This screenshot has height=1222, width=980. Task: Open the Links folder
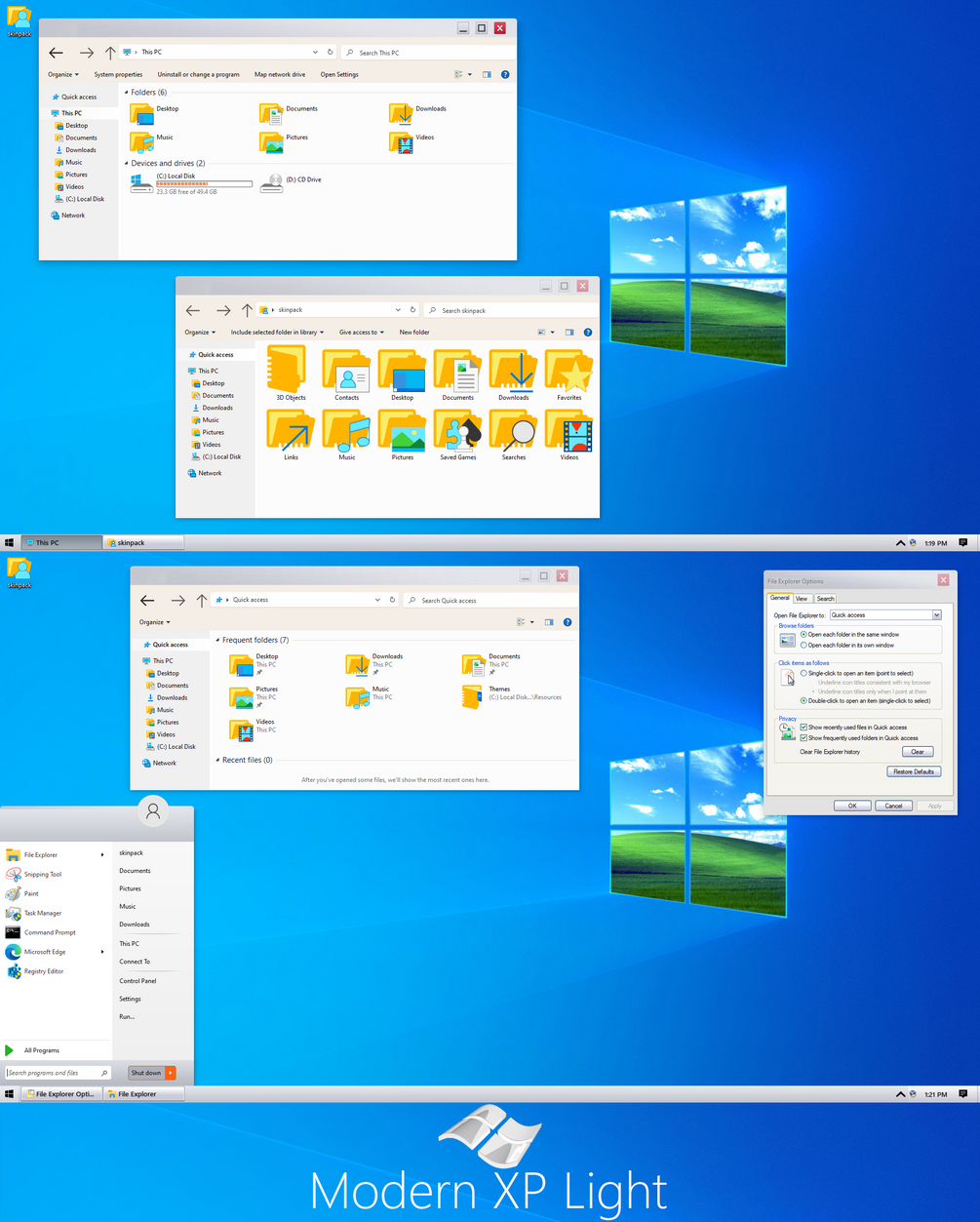tap(291, 435)
